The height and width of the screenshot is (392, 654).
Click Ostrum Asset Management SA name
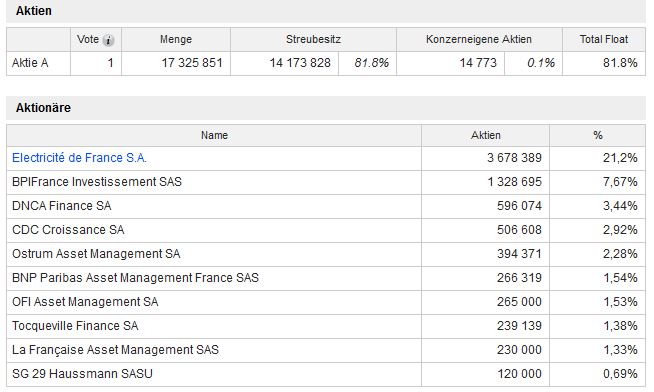[x=96, y=254]
